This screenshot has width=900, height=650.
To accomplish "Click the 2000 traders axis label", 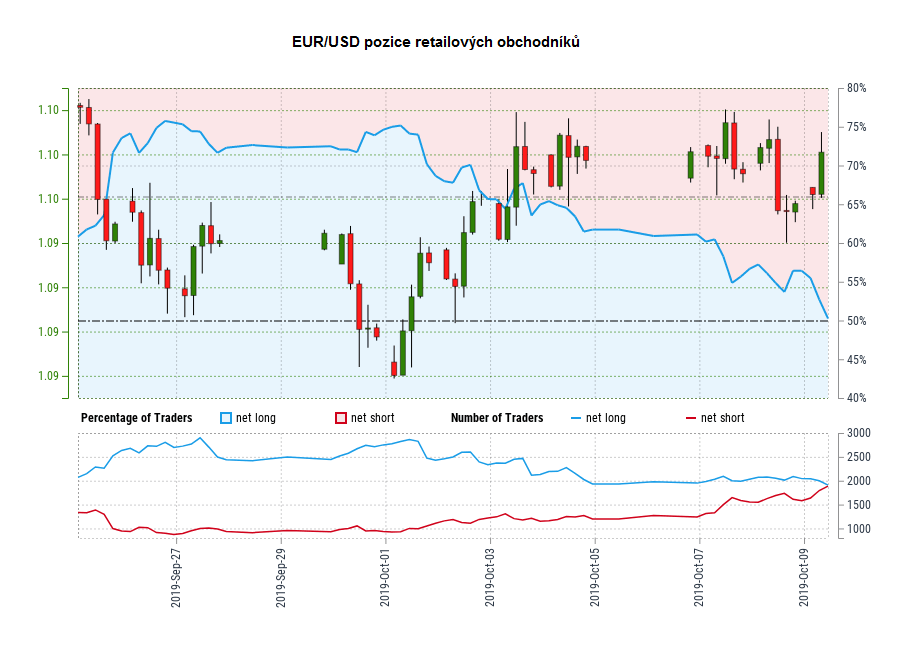I will click(x=859, y=481).
